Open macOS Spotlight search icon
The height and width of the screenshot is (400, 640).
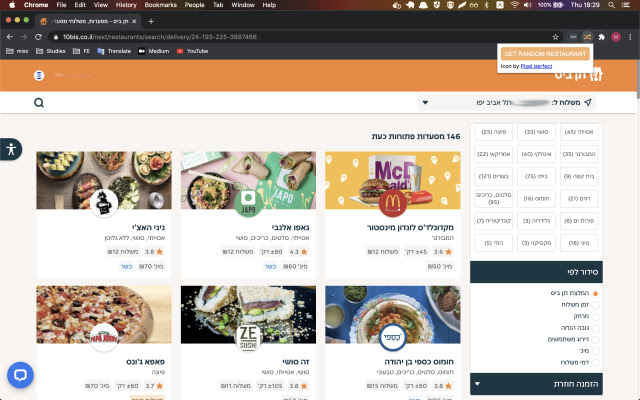pos(611,5)
